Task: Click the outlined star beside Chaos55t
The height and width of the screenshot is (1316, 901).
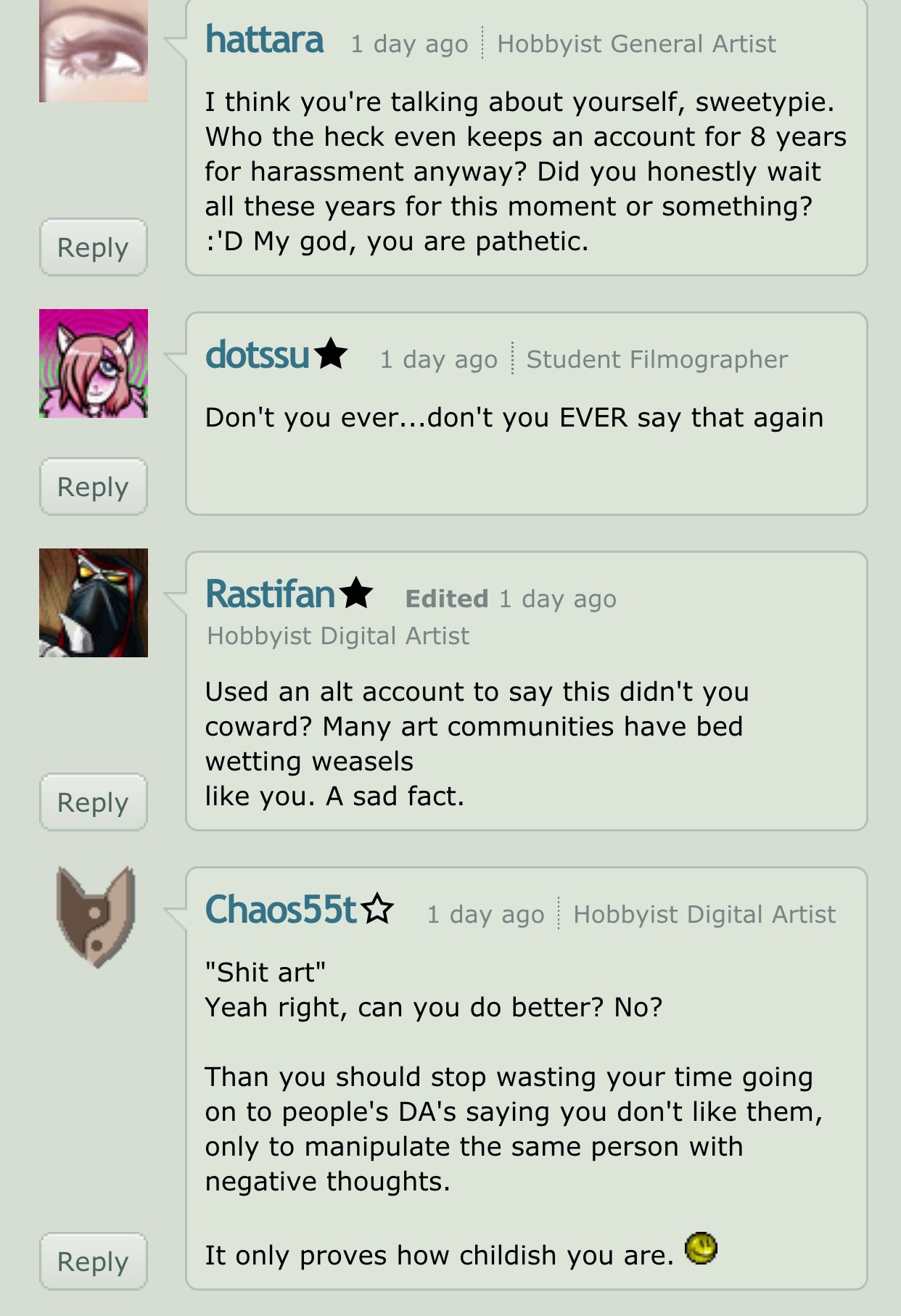Action: pyautogui.click(x=377, y=908)
